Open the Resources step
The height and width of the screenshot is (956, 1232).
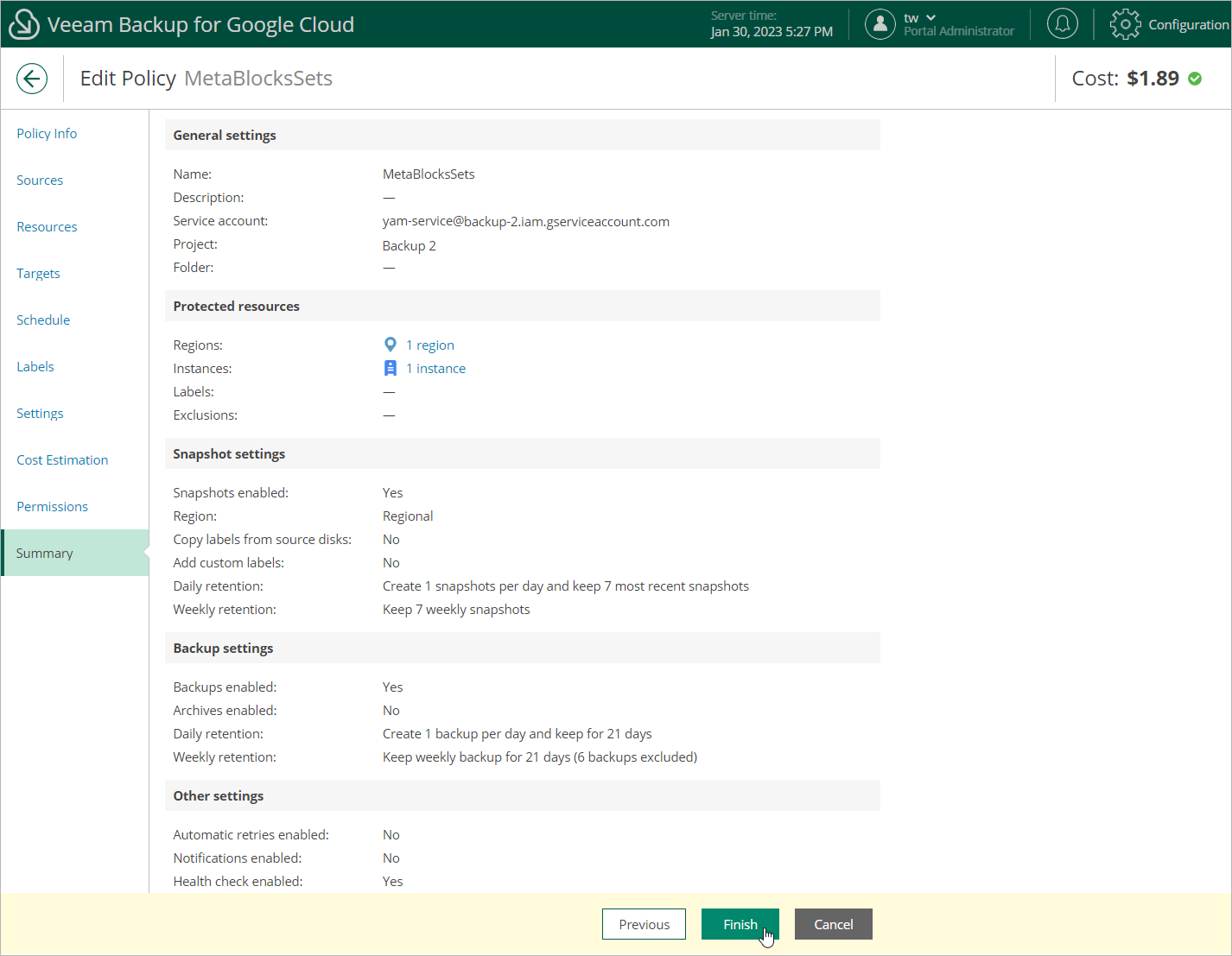[47, 226]
